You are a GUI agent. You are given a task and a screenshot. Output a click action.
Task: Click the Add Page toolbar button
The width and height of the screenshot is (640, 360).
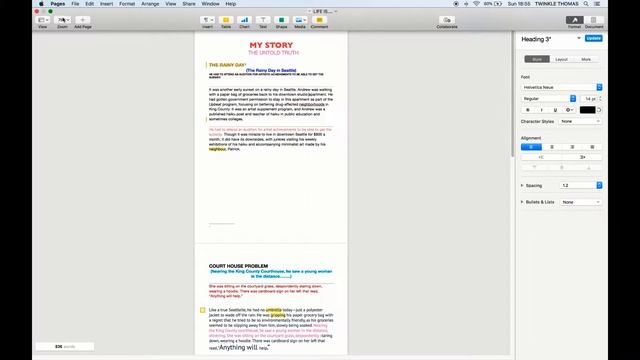click(x=82, y=20)
